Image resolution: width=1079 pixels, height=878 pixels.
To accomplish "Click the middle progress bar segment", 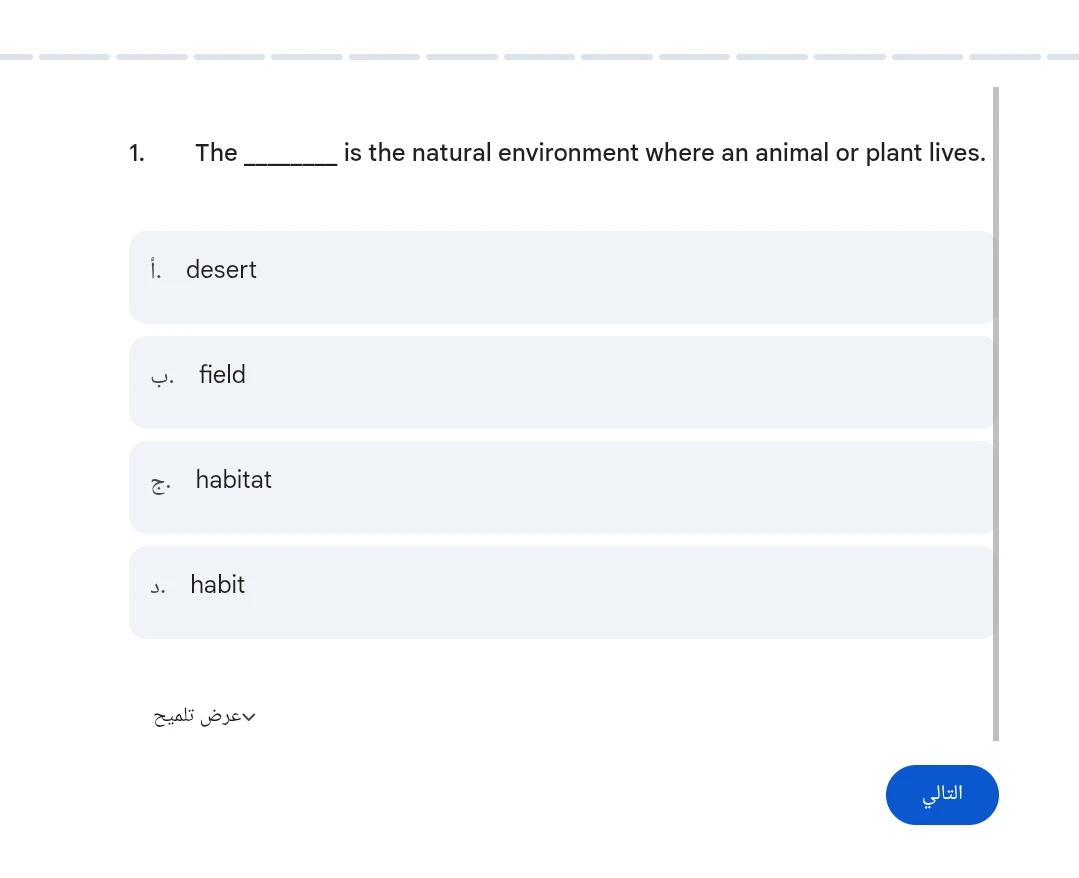I will click(539, 55).
